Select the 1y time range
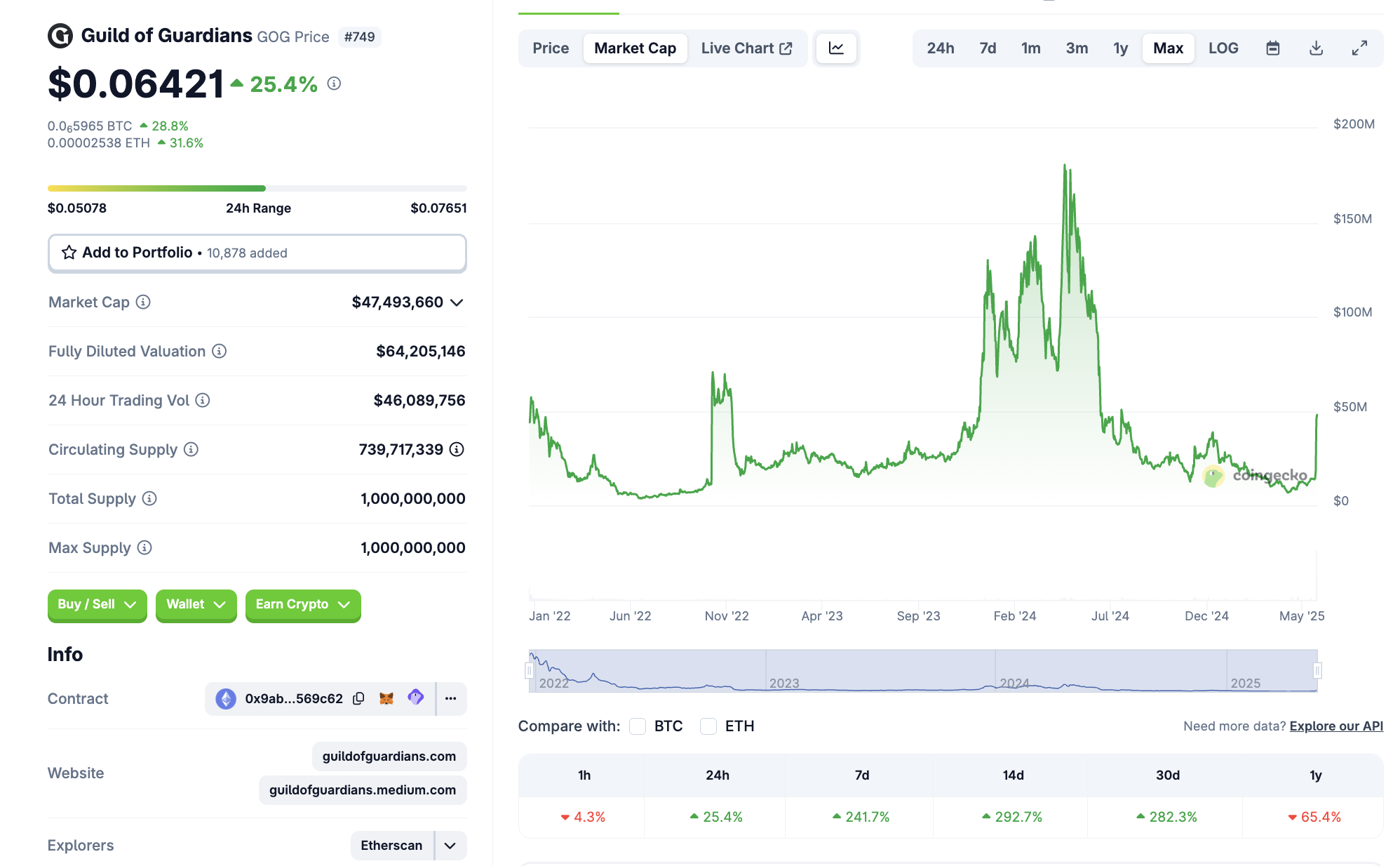The width and height of the screenshot is (1400, 866). 1120,48
